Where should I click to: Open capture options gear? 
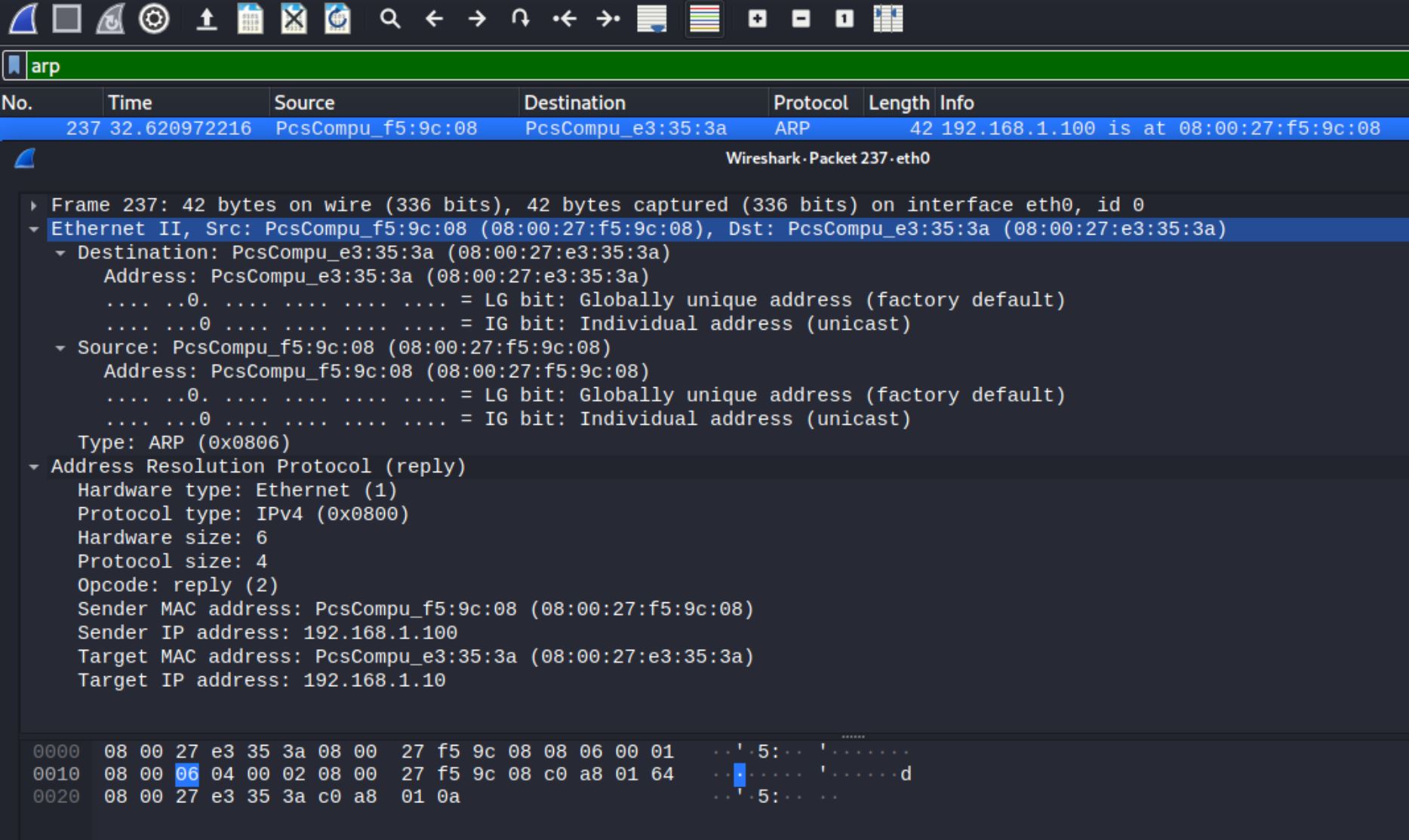click(x=154, y=19)
